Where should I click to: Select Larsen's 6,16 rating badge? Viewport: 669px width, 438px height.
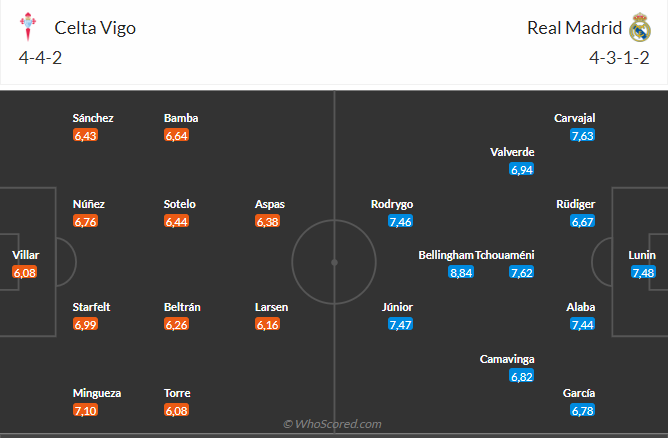pyautogui.click(x=268, y=324)
